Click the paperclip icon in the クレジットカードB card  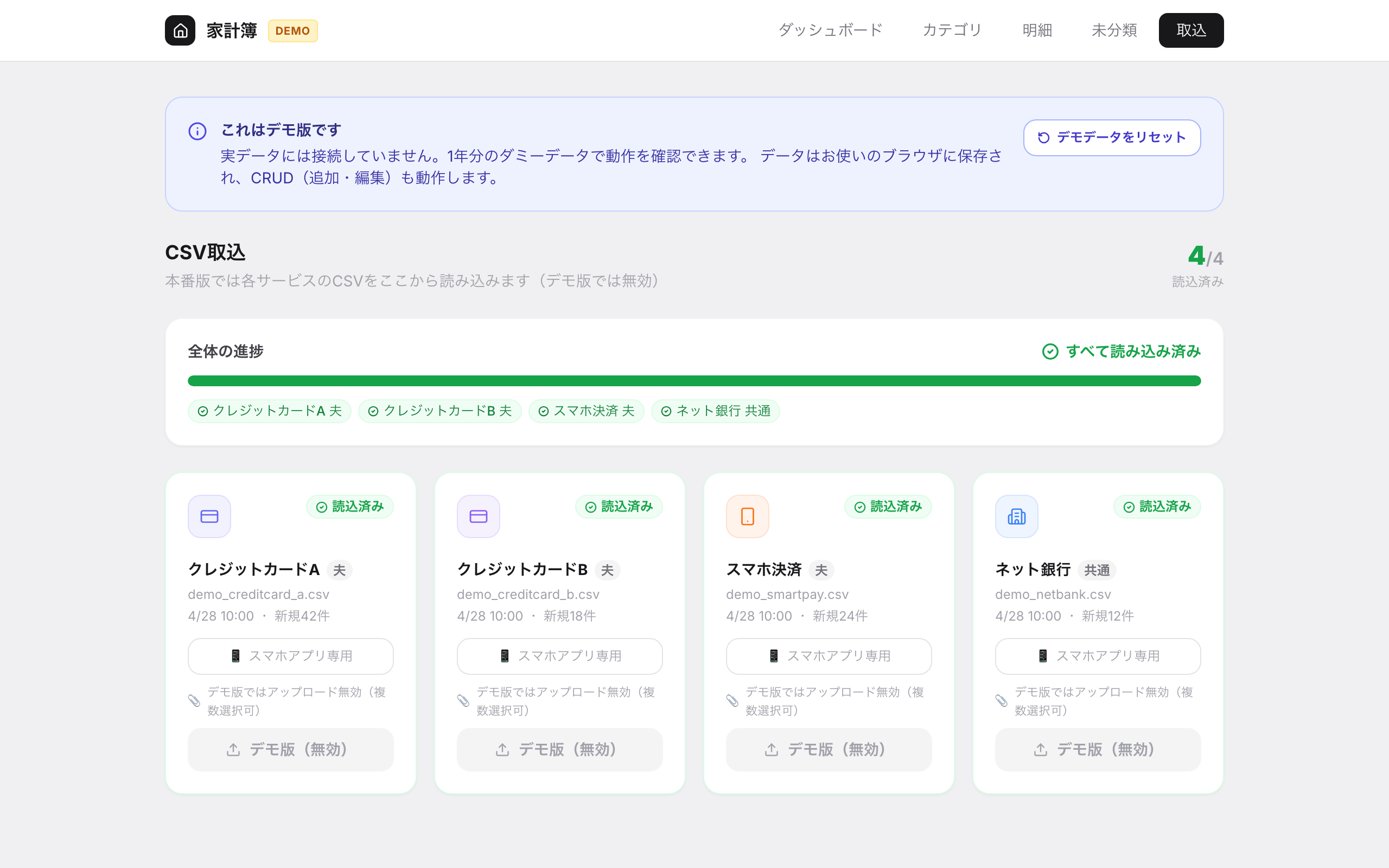click(x=463, y=701)
